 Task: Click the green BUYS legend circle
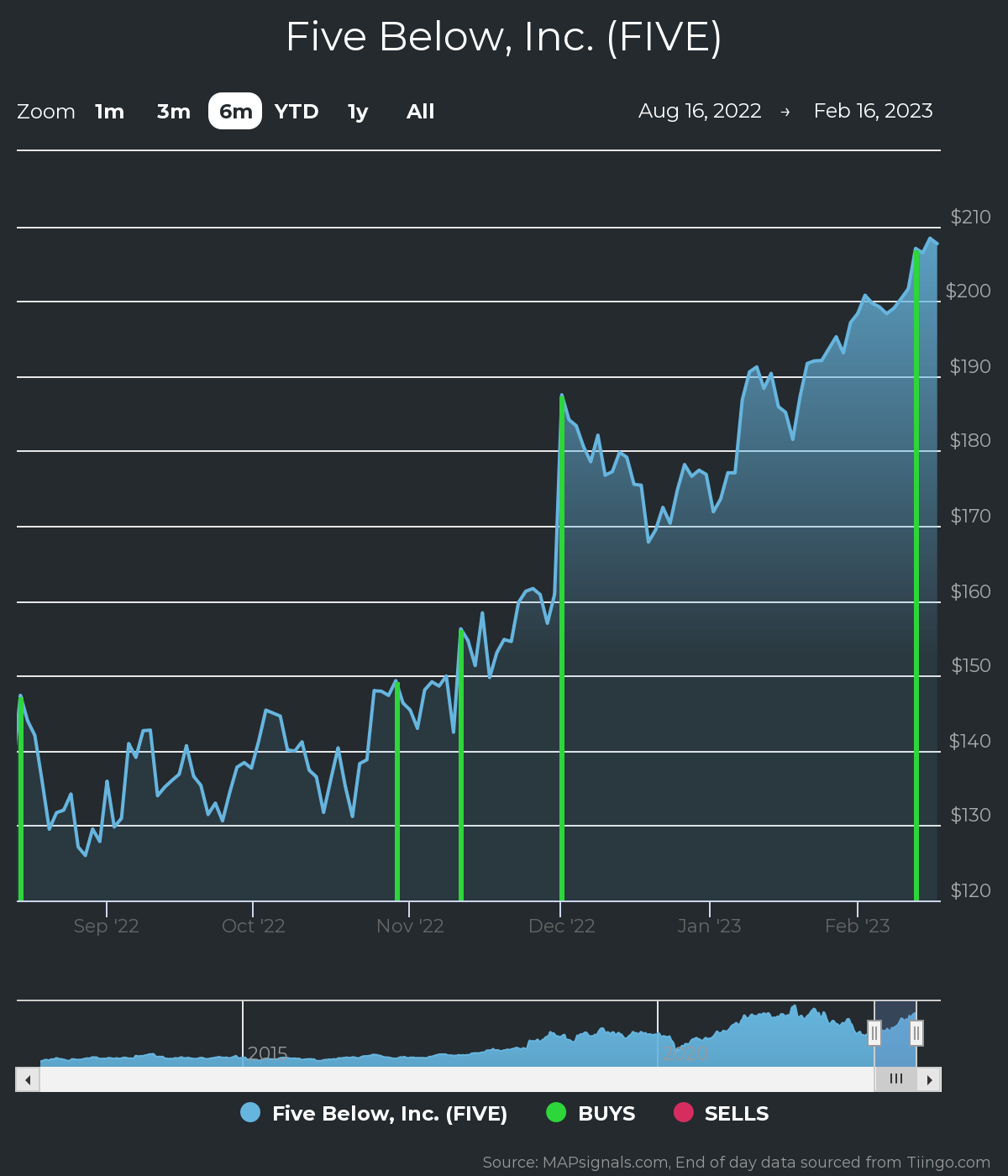[x=556, y=1112]
